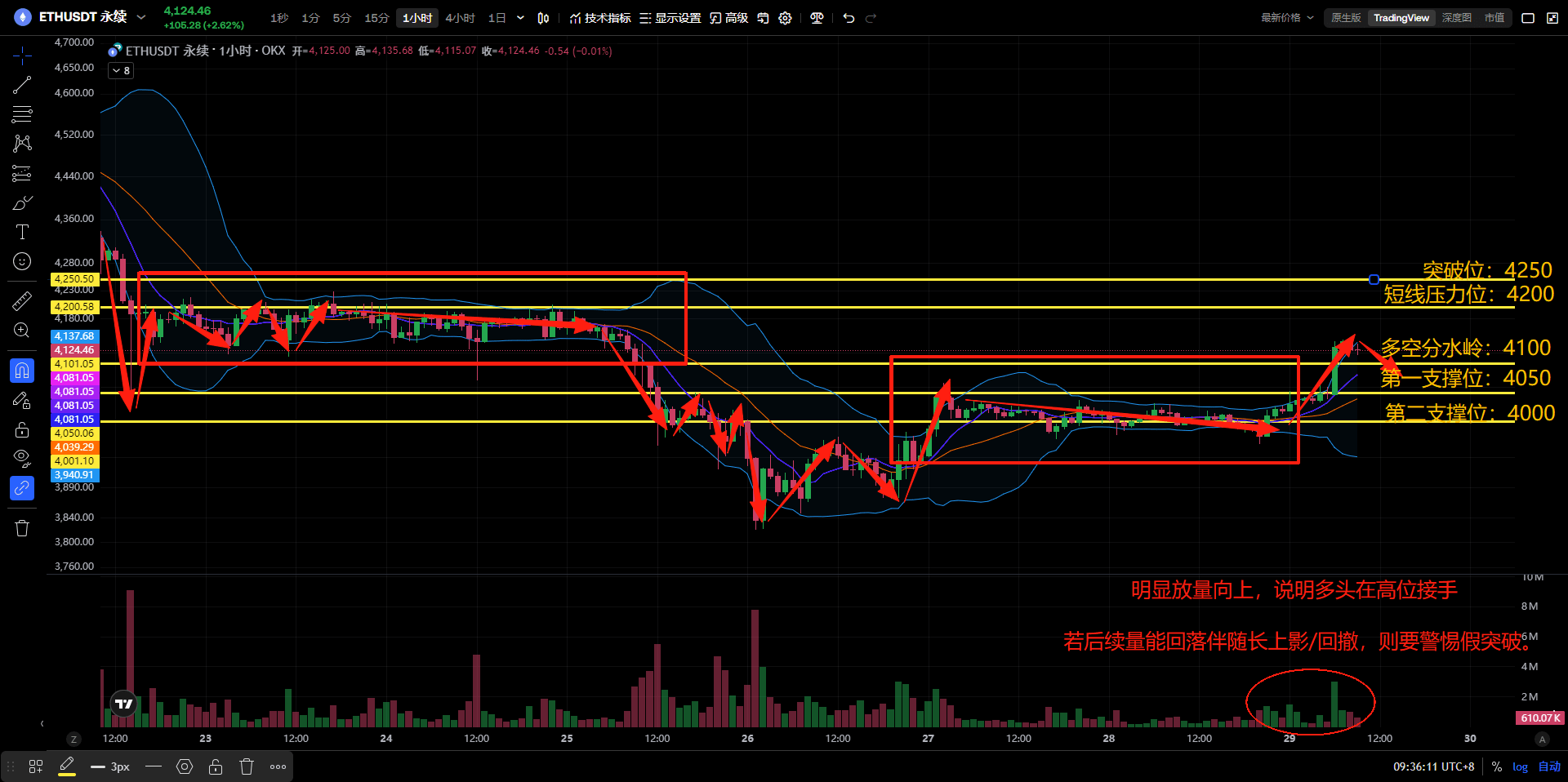Screen dimensions: 1568x782
Task: Click the single-pane layout icon
Action: point(1528,18)
